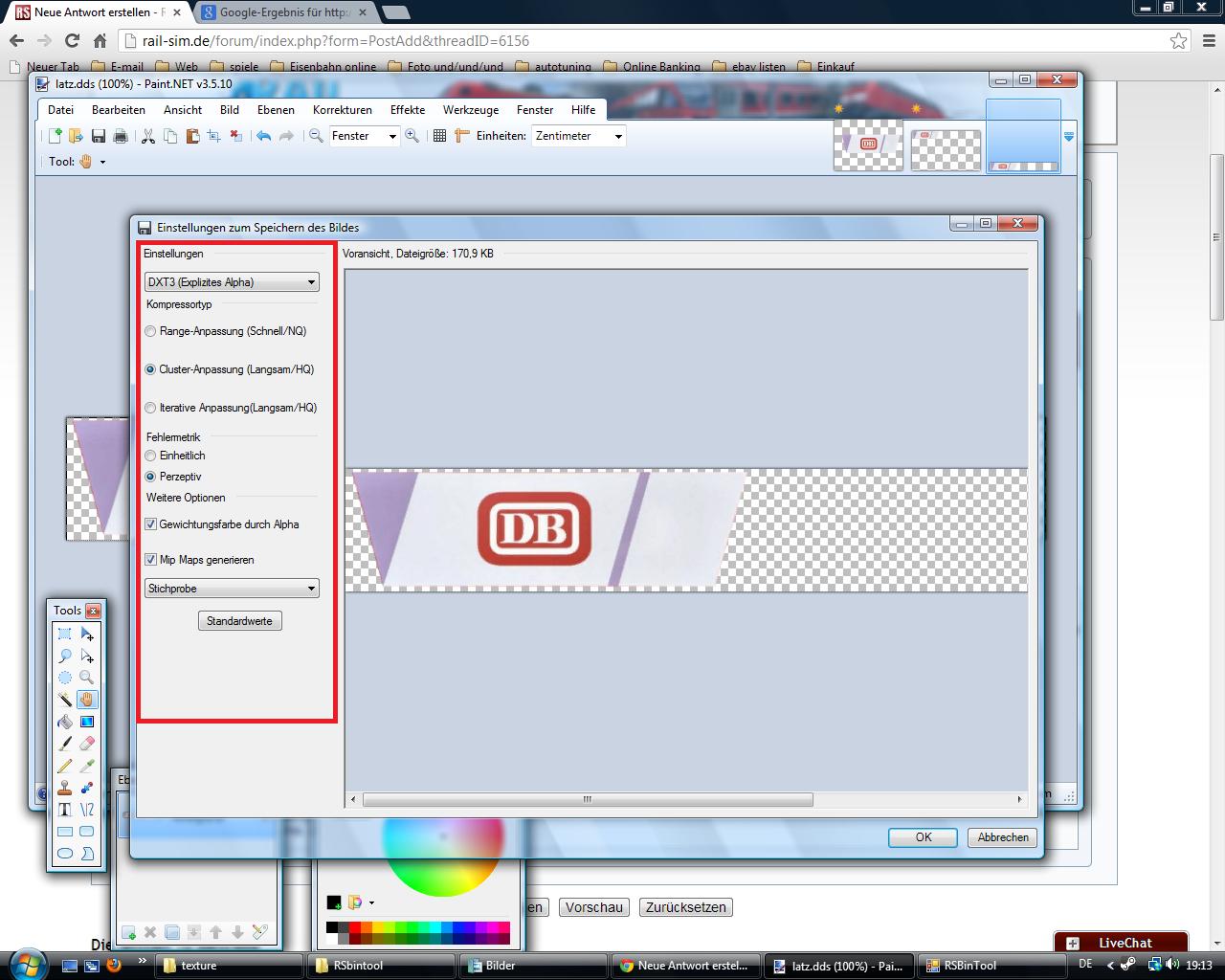Select Range-Anpassung (Schnell/NQ) compressor option
This screenshot has height=980, width=1225.
point(150,331)
